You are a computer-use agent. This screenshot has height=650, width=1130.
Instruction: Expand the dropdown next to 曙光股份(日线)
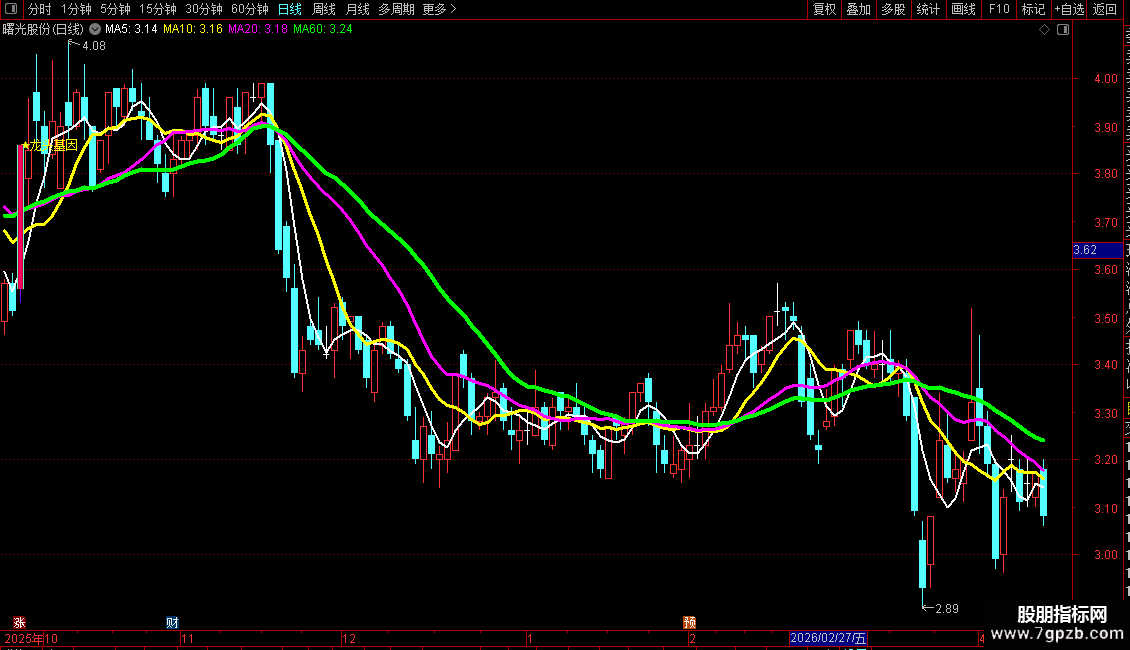[95, 30]
